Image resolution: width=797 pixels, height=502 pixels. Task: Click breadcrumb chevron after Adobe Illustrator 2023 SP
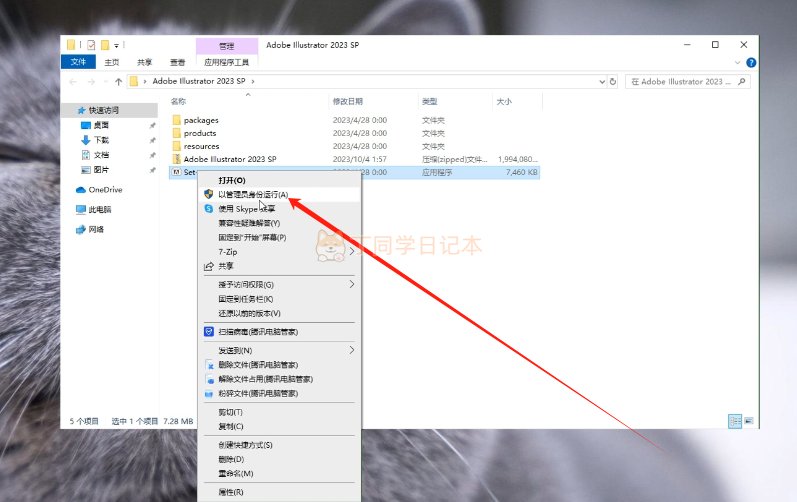(253, 81)
